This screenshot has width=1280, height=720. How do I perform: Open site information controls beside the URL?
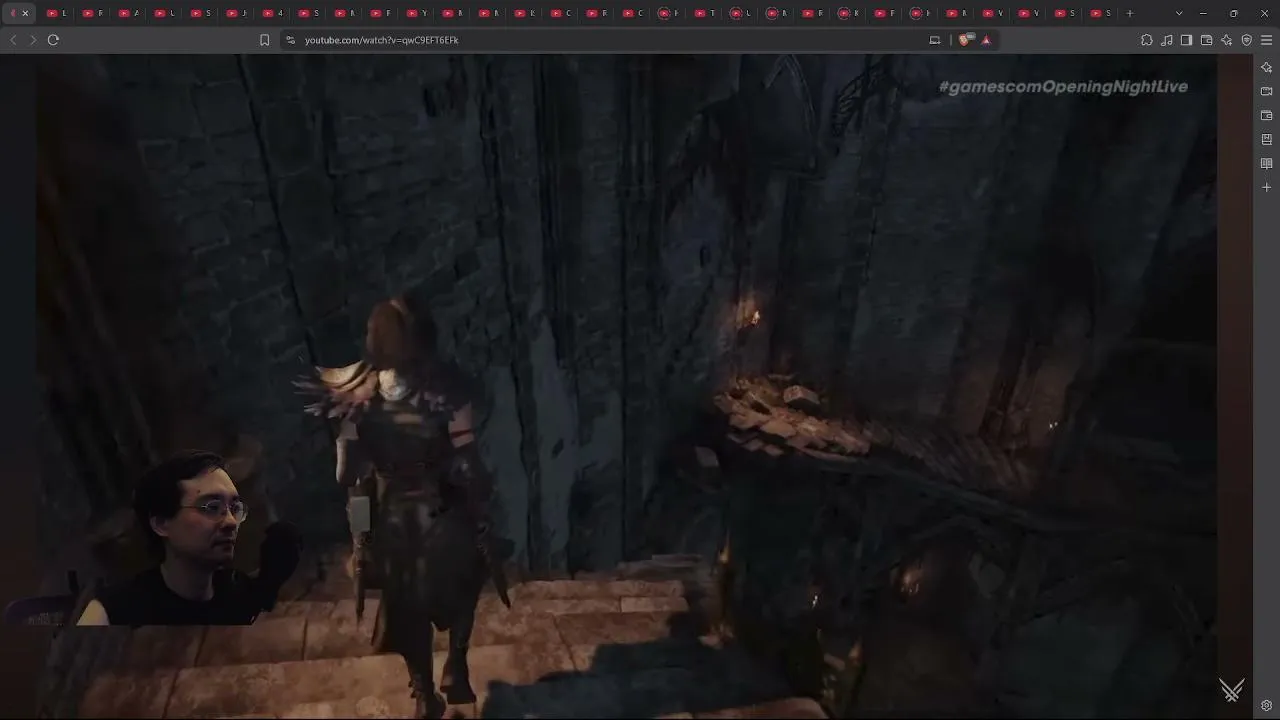click(290, 40)
